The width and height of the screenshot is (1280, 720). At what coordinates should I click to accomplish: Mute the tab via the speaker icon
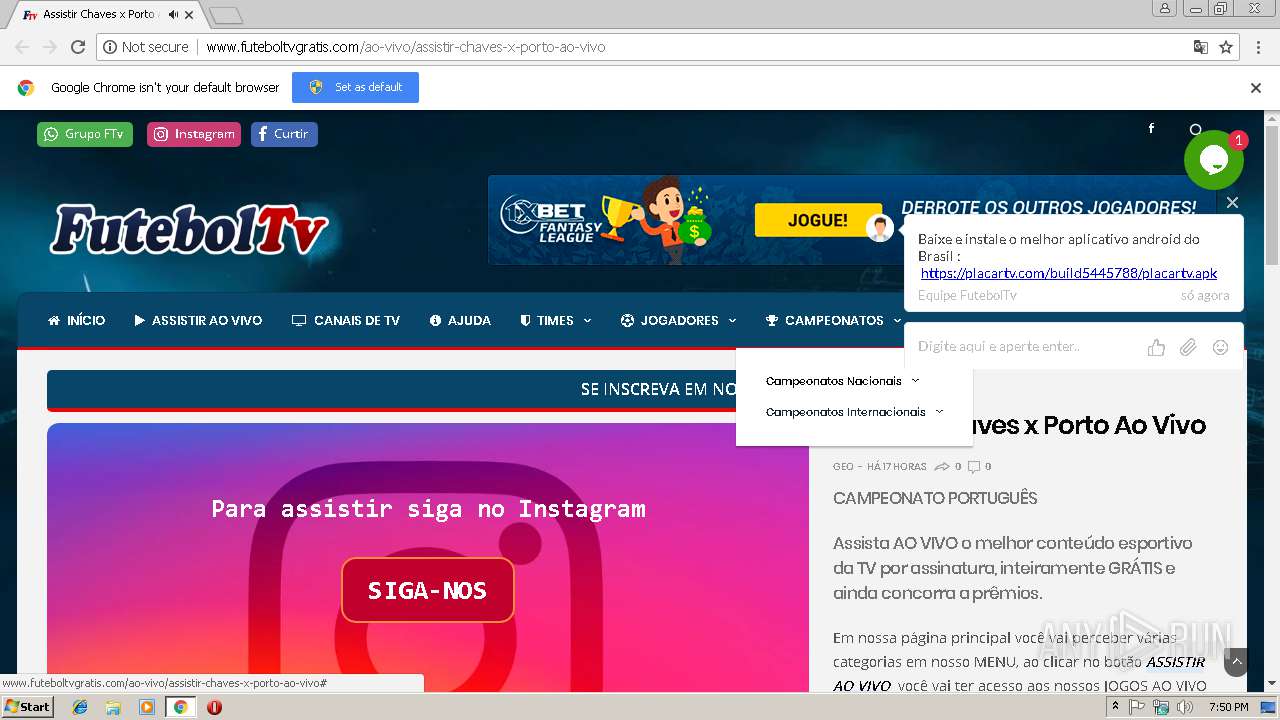click(174, 14)
